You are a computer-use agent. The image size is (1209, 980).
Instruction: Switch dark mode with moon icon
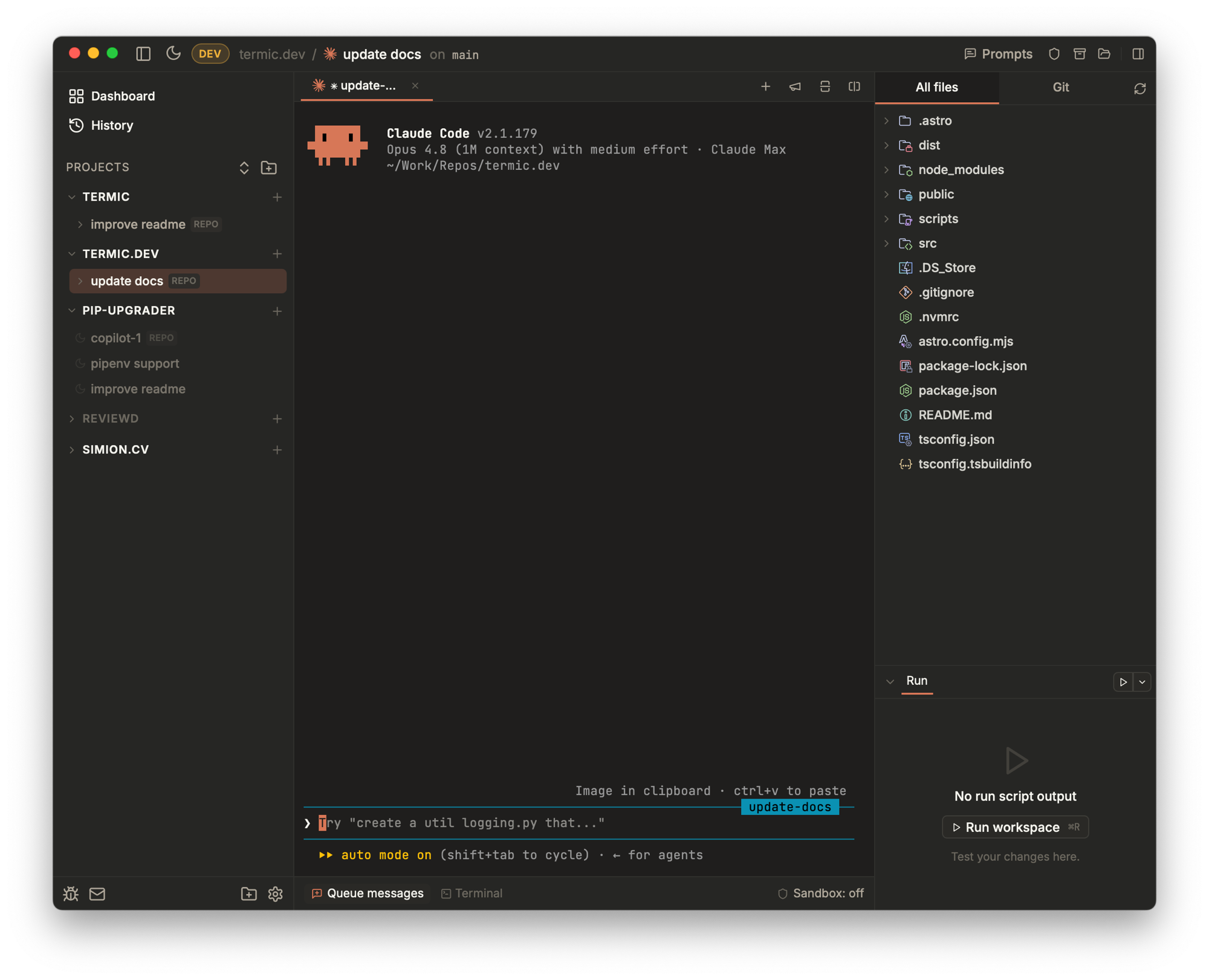coord(173,54)
